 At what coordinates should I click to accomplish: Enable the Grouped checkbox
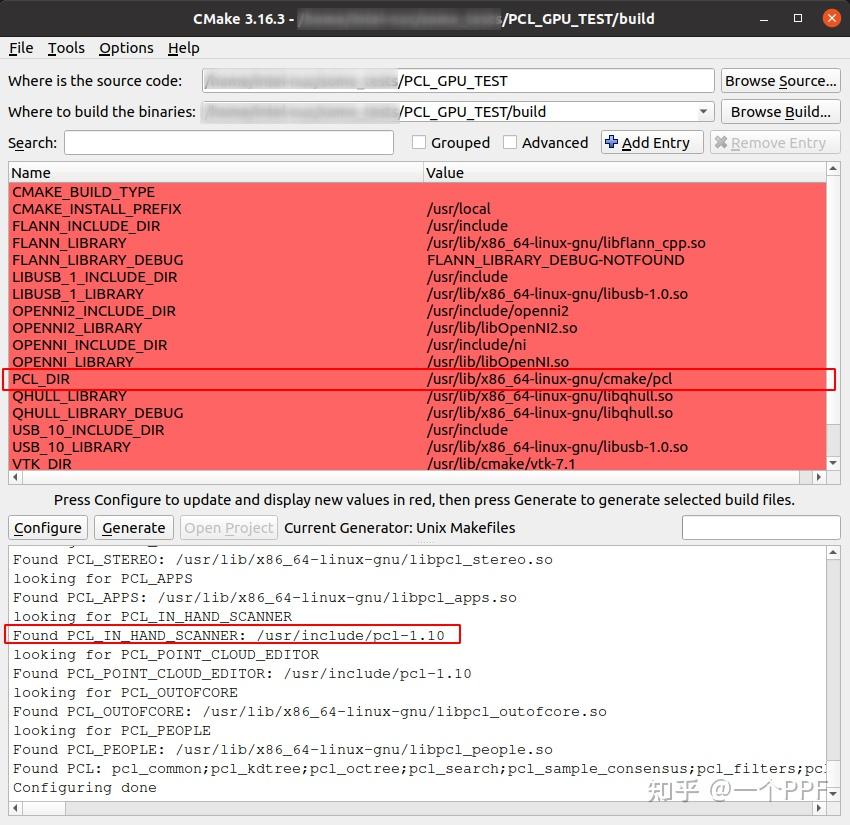(418, 142)
